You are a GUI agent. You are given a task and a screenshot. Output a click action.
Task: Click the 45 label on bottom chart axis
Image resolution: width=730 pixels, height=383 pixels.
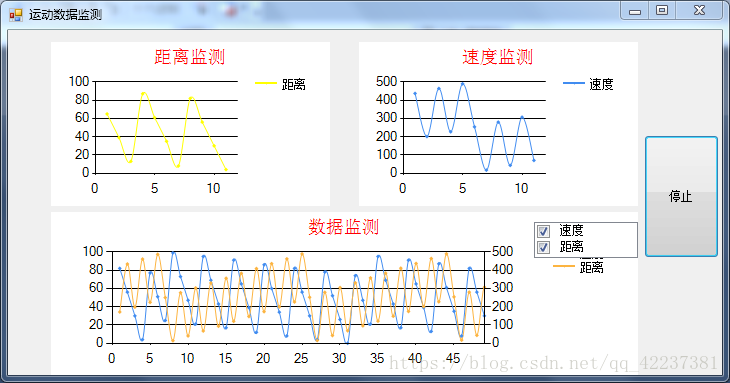(x=453, y=358)
